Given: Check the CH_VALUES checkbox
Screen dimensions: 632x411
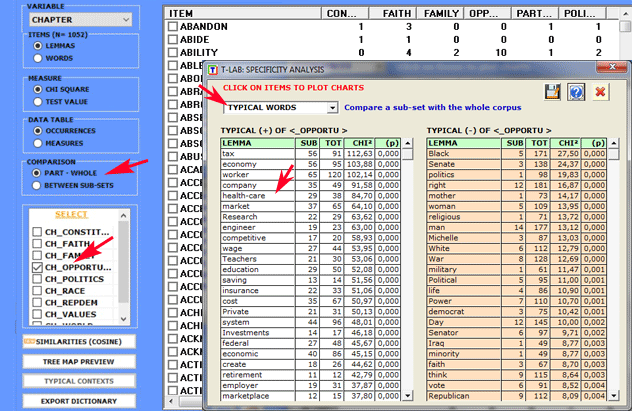Looking at the screenshot, I should tap(37, 314).
